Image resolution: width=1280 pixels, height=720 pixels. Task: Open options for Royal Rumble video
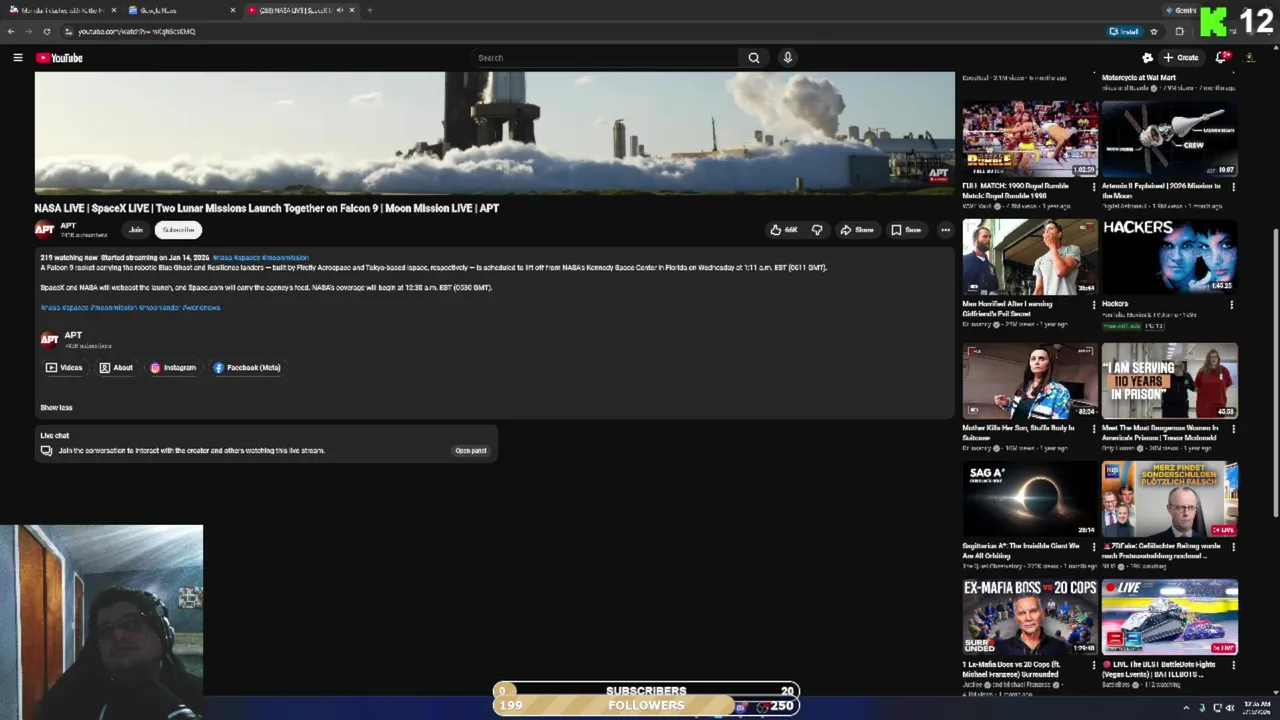(1093, 186)
